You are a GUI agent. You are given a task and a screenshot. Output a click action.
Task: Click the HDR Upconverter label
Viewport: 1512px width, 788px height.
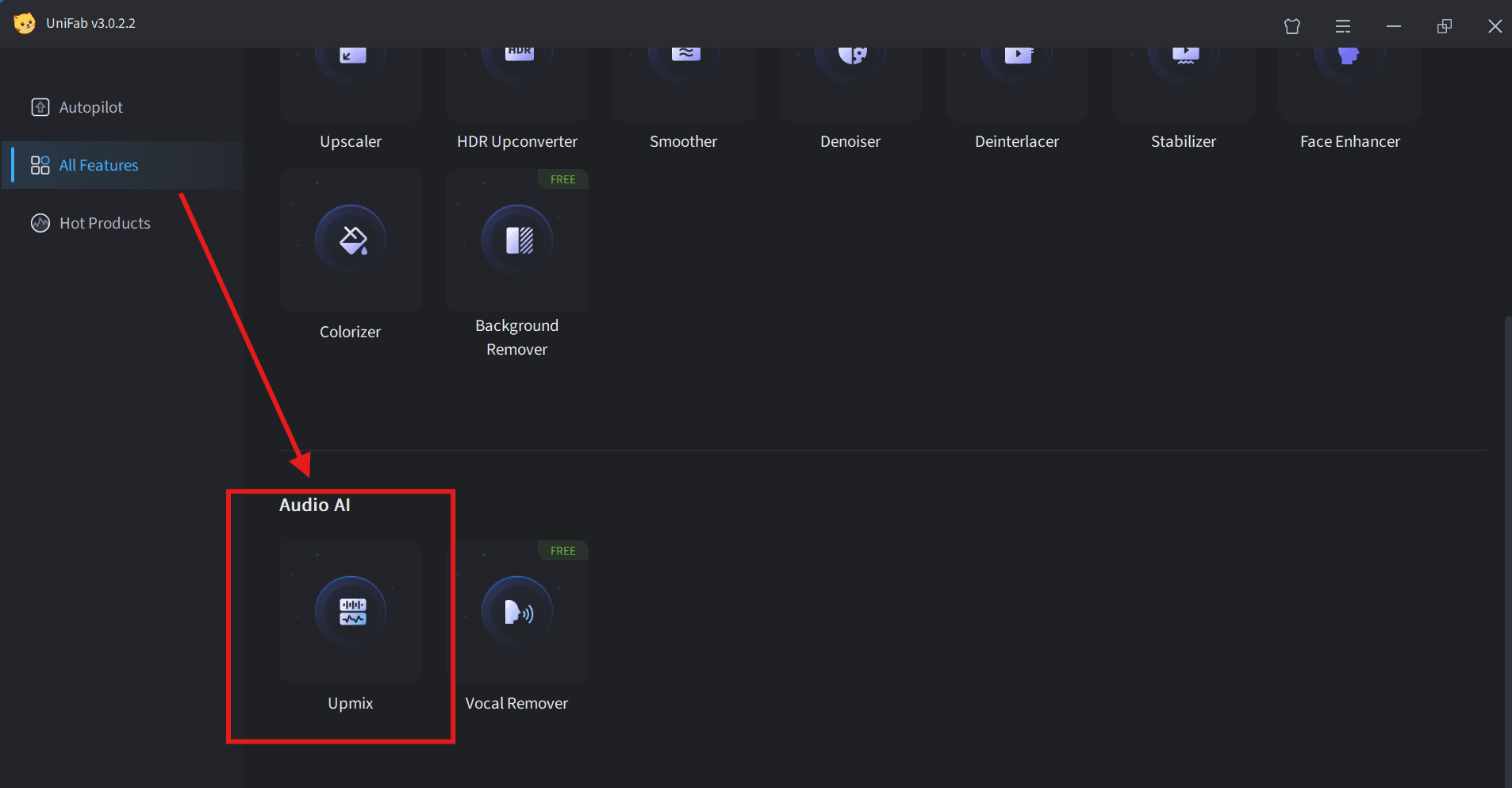(x=517, y=141)
